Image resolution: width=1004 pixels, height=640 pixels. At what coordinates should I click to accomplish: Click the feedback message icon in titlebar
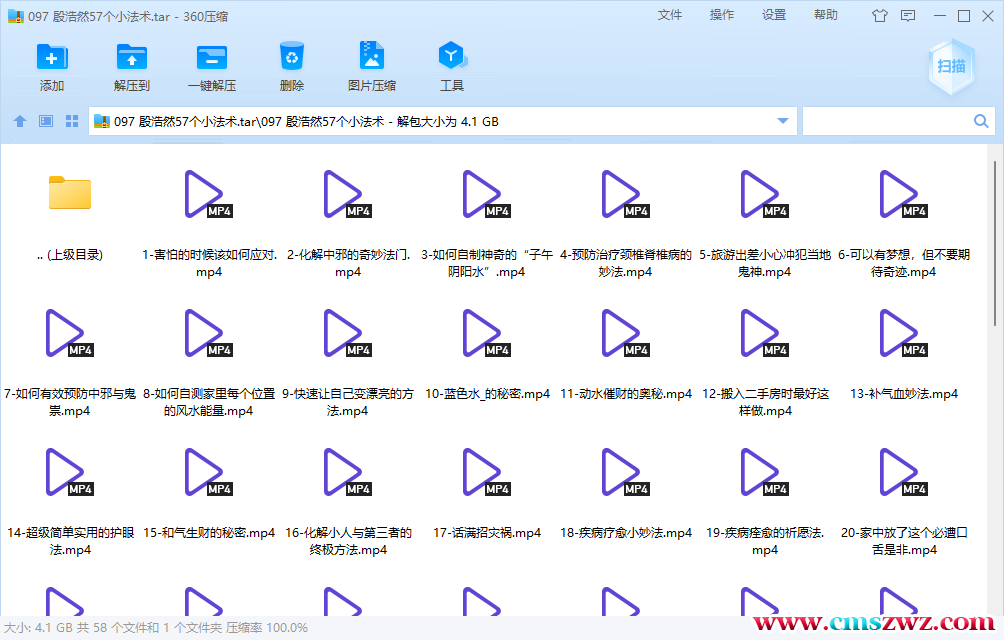pos(908,15)
